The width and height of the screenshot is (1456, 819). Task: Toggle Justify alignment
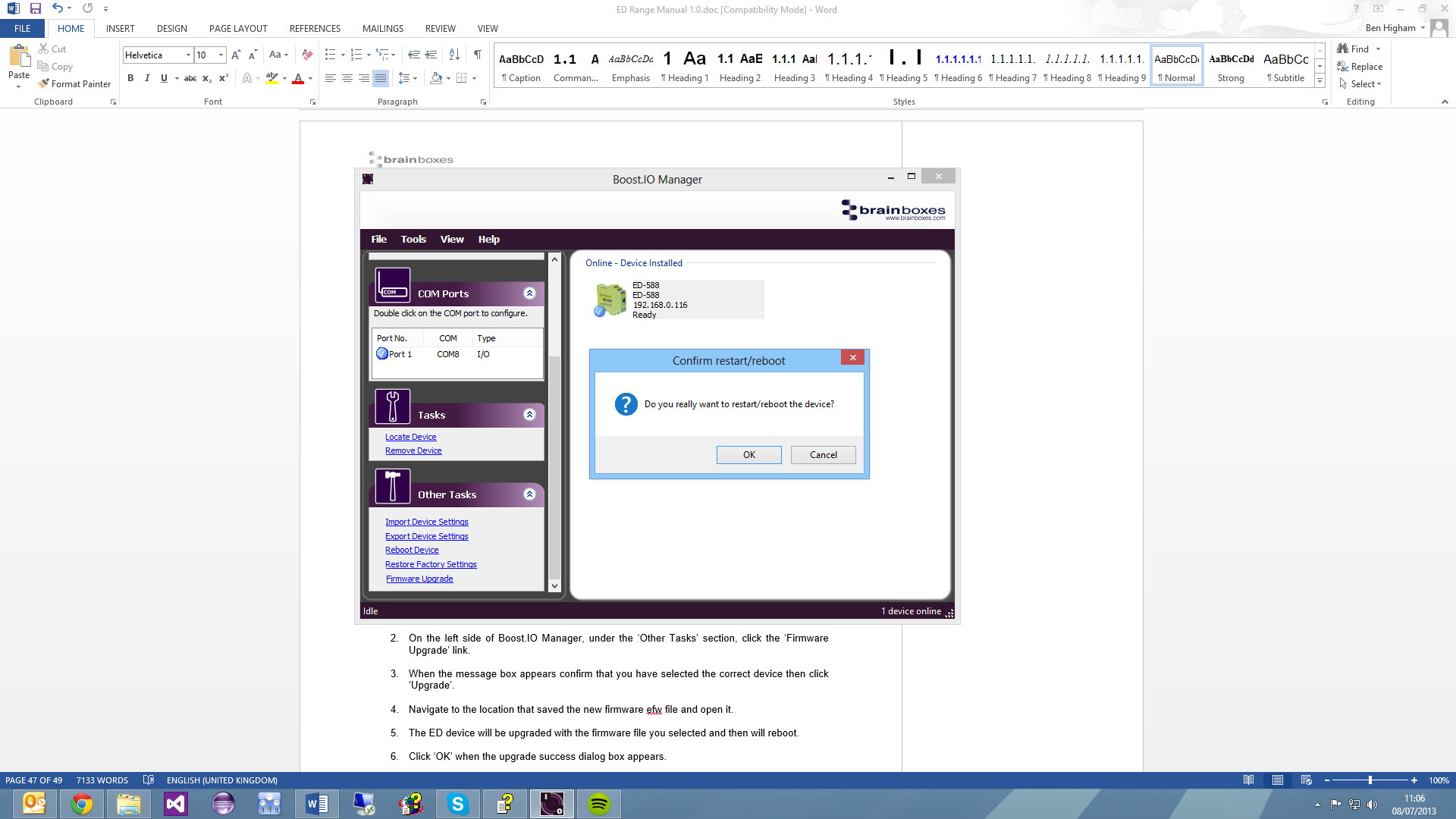click(381, 78)
